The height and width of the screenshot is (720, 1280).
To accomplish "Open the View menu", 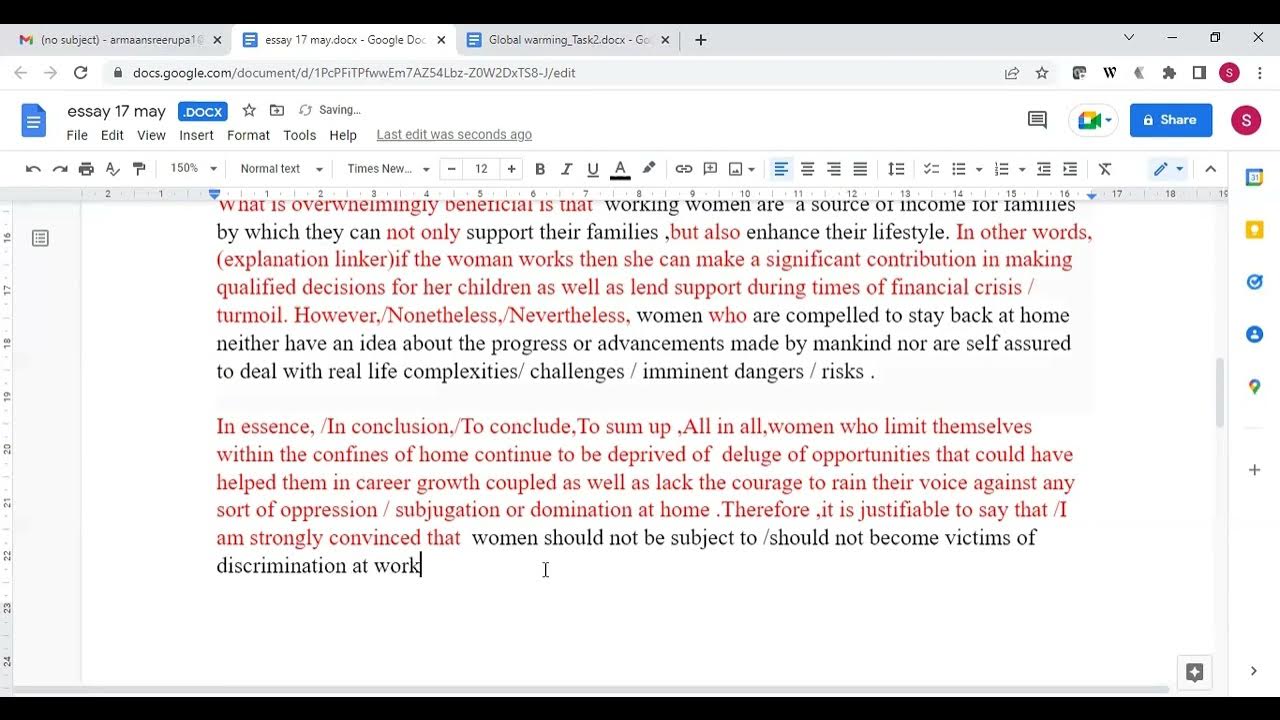I will pos(151,135).
